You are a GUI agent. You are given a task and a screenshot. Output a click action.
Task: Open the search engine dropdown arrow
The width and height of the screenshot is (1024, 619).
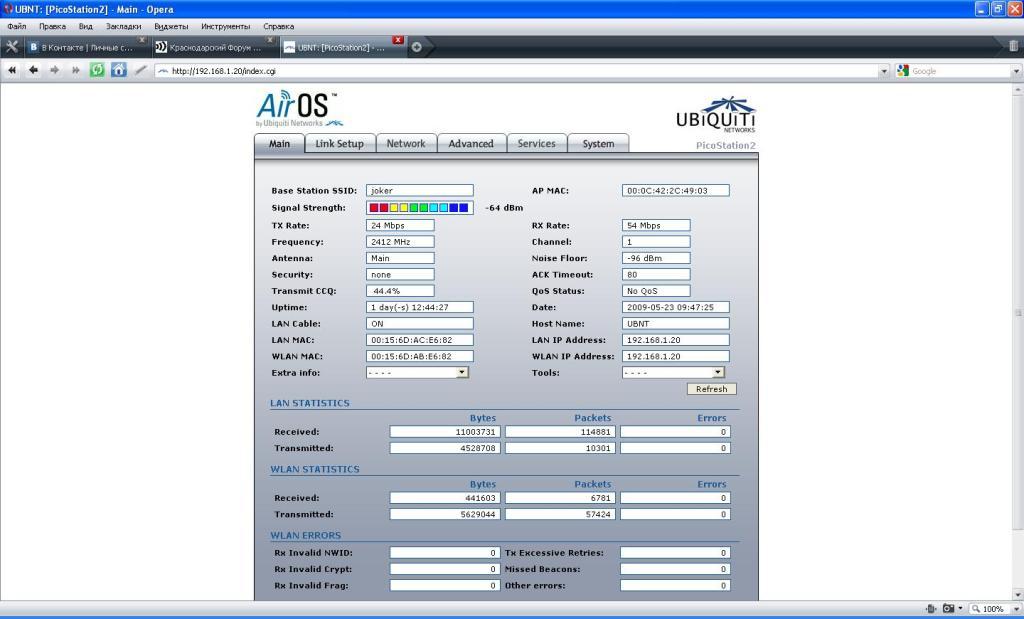[x=1016, y=71]
